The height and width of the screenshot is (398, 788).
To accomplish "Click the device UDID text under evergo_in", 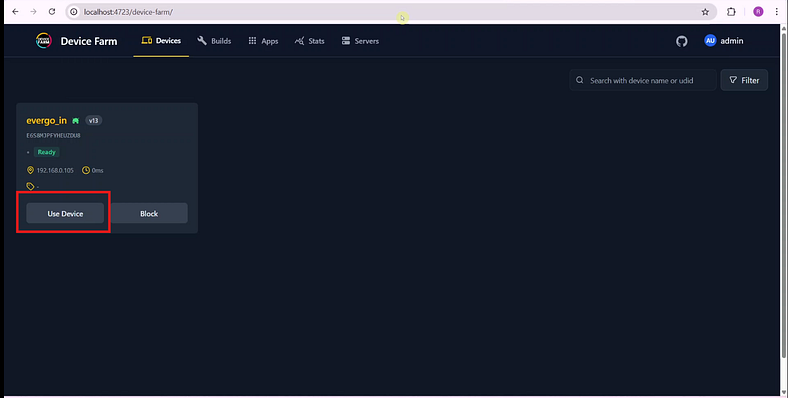I will pyautogui.click(x=53, y=135).
